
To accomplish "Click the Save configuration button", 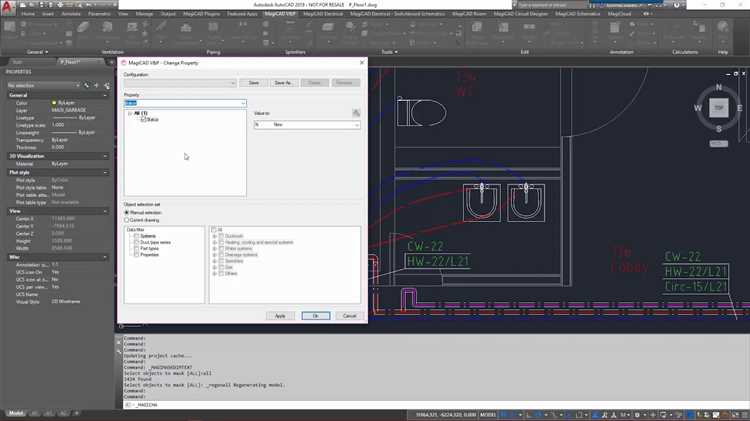I will 254,83.
